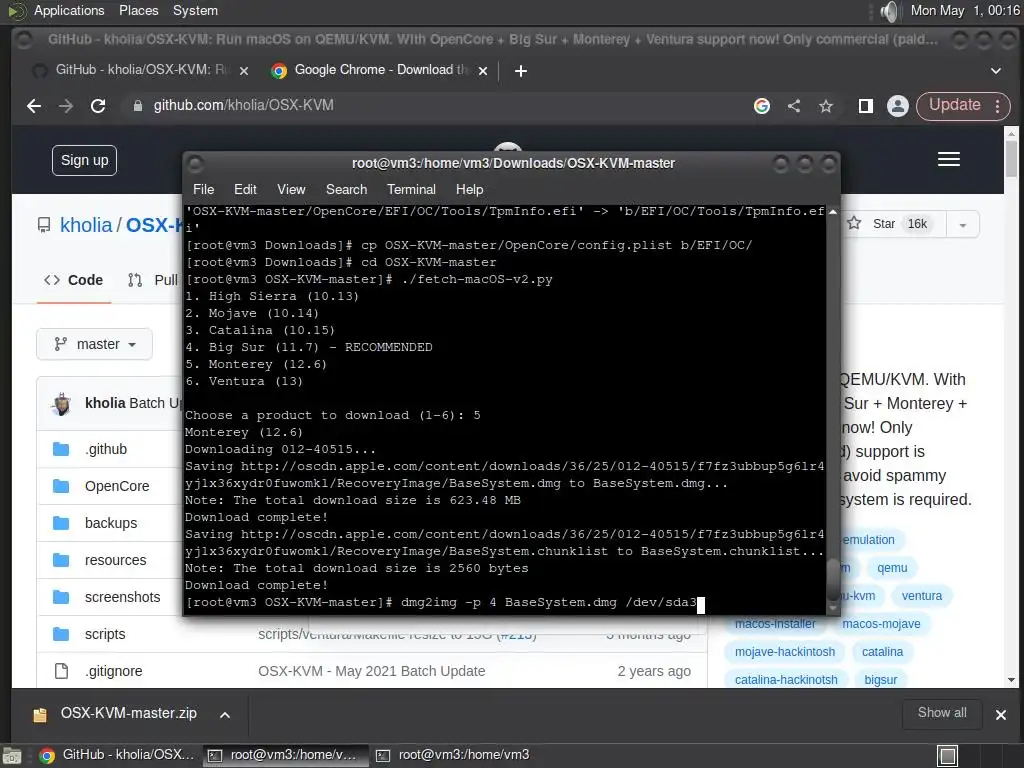
Task: Click the GitHub page scrollbar thumb
Action: pyautogui.click(x=1011, y=158)
